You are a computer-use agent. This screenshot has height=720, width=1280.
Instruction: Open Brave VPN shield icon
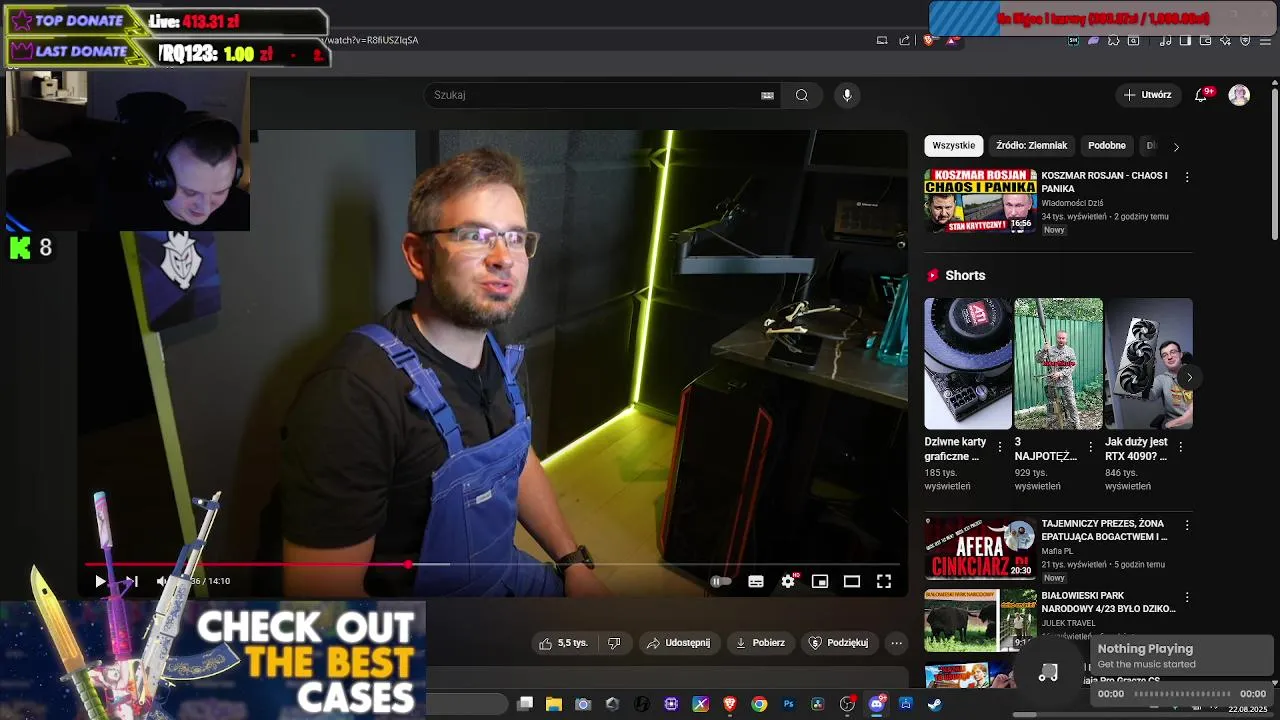point(1245,41)
